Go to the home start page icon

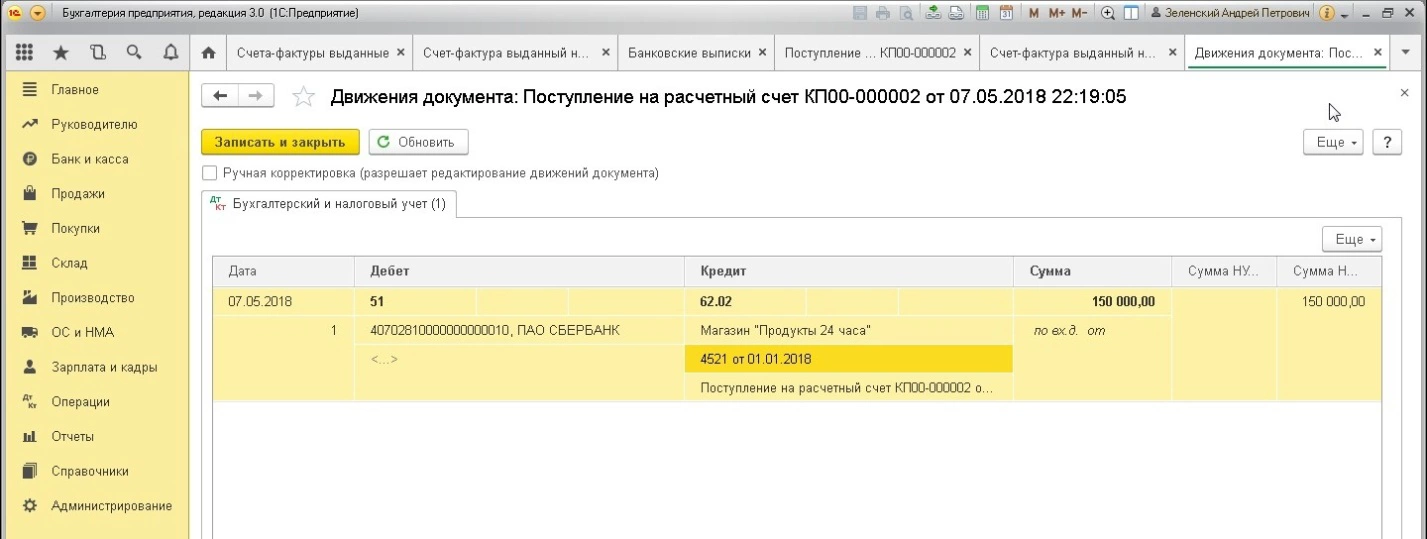208,52
